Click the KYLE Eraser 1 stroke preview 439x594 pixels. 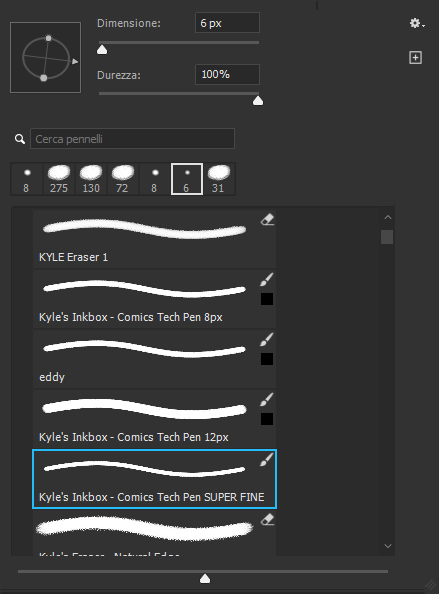pos(144,229)
